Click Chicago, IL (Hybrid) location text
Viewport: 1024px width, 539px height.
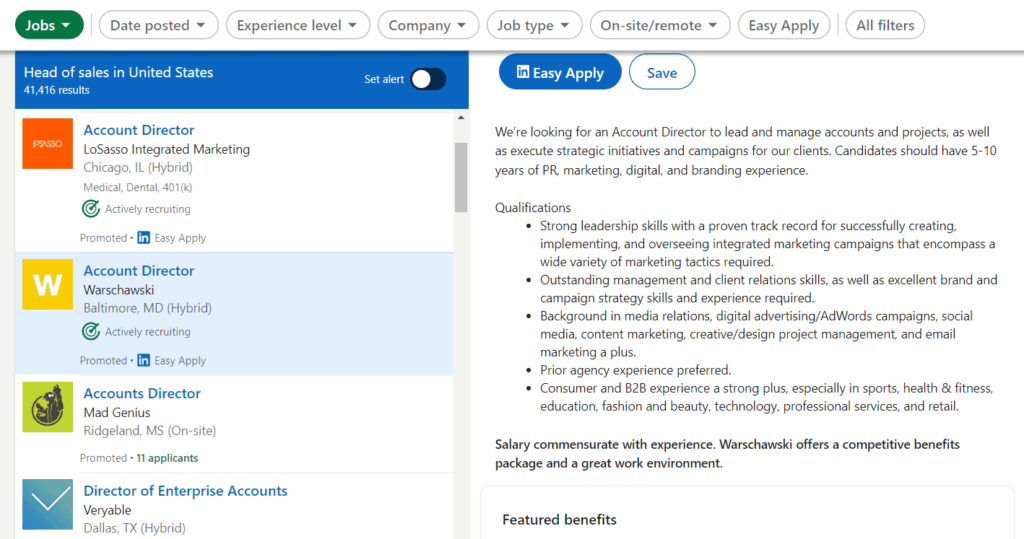tap(138, 167)
